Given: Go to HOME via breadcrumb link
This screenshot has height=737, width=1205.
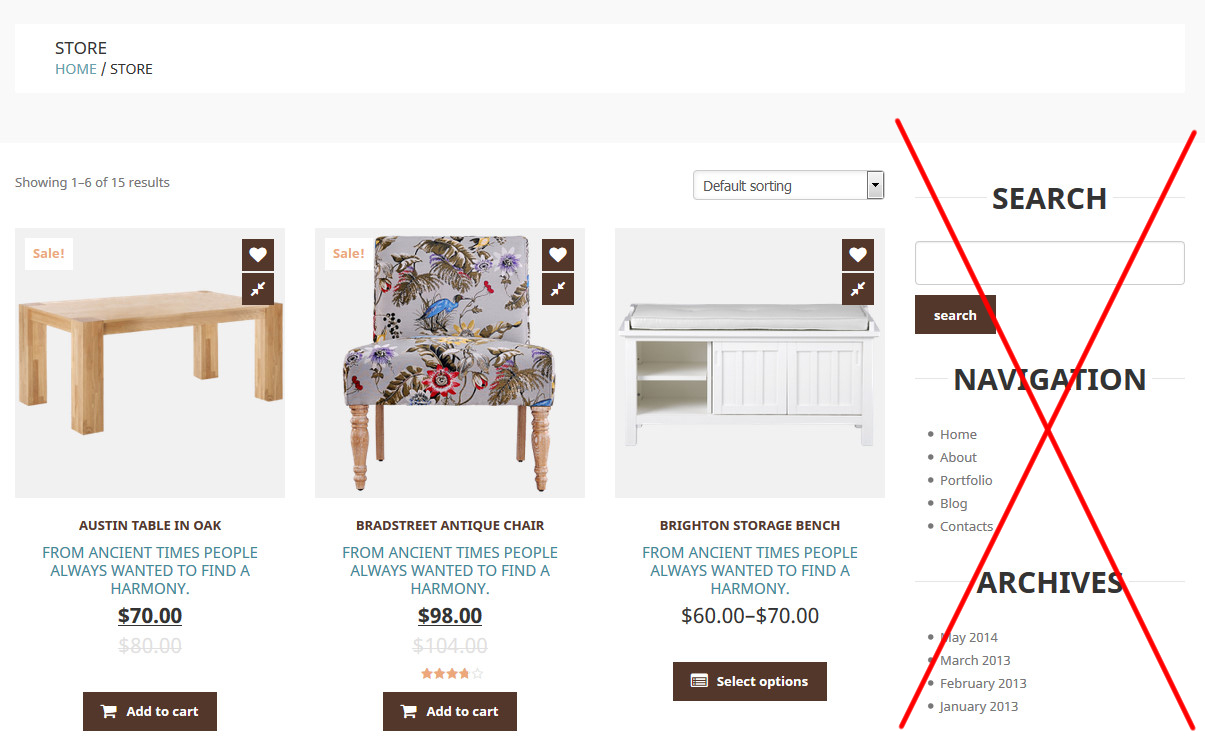Looking at the screenshot, I should click(76, 69).
